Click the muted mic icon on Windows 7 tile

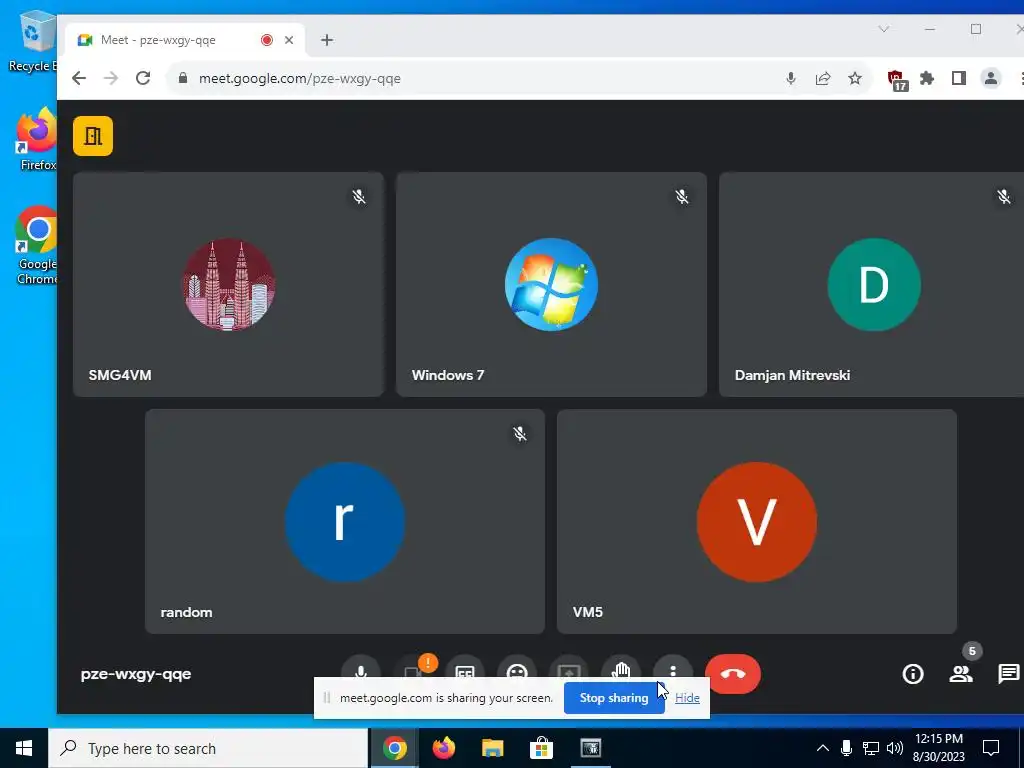coord(682,197)
